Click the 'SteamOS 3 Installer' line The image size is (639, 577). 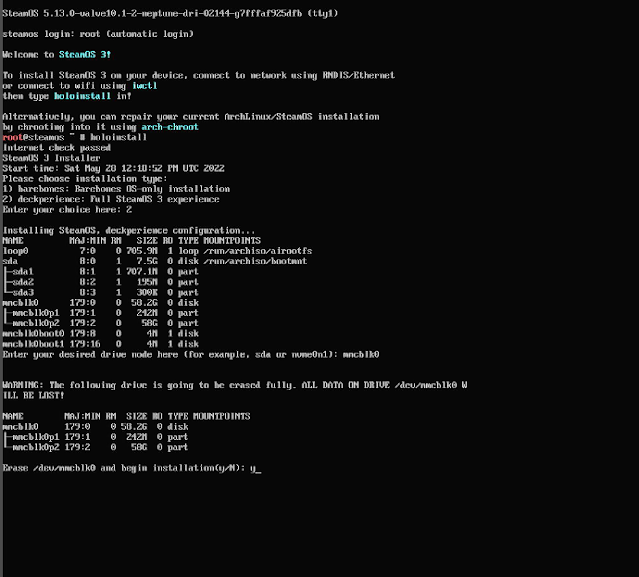(x=51, y=158)
